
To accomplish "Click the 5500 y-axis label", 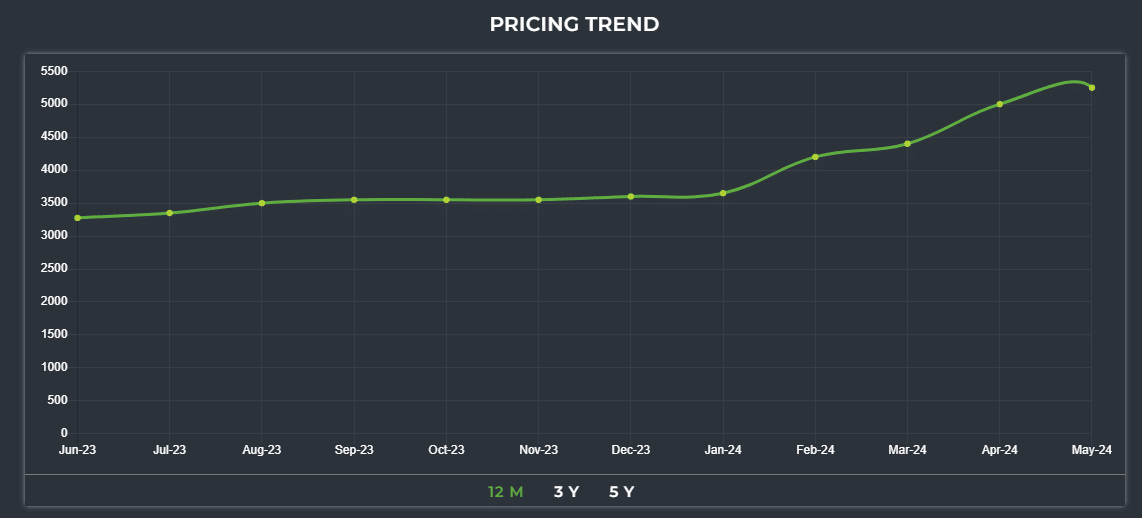I will click(54, 71).
